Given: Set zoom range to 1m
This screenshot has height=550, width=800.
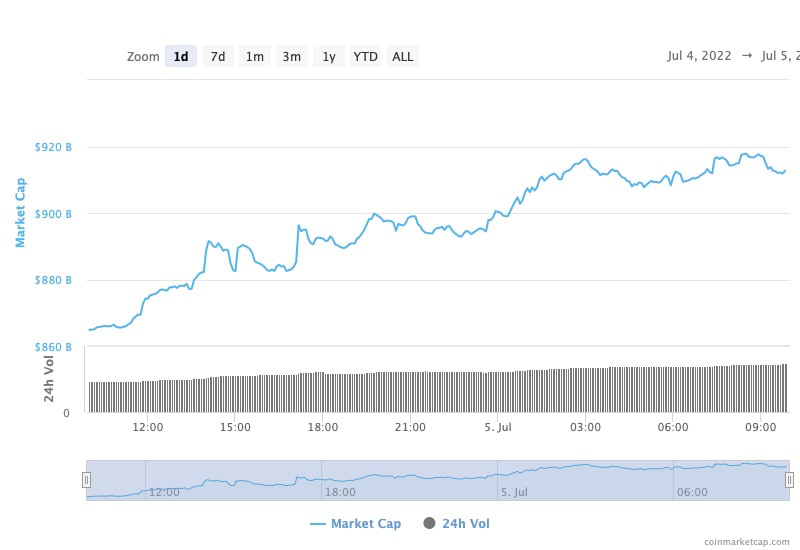Looking at the screenshot, I should [255, 57].
